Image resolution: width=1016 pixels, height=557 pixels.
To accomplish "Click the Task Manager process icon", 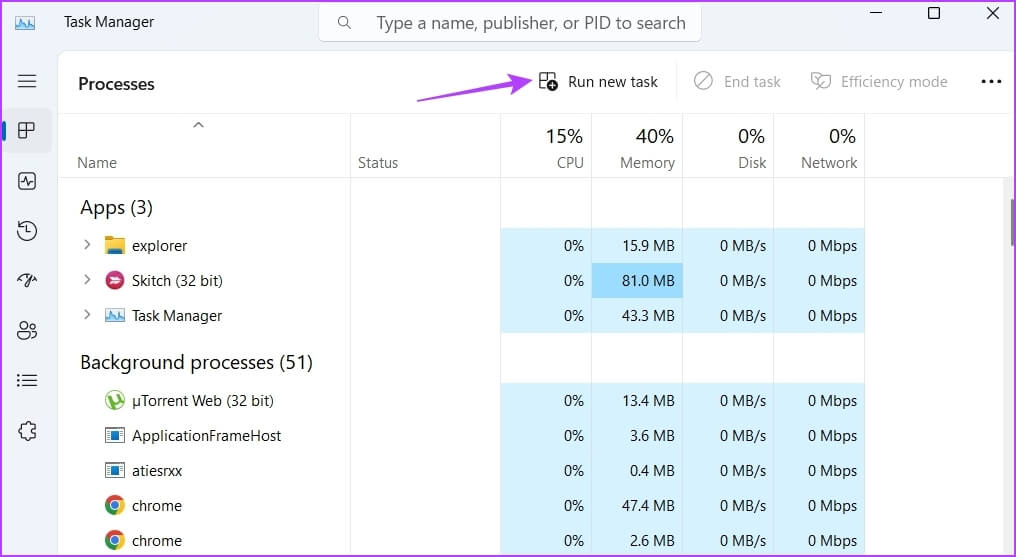I will point(115,315).
